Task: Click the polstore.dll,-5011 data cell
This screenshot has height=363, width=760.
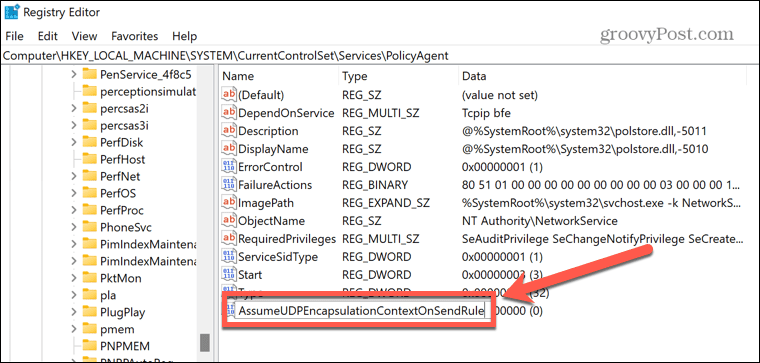Action: coord(585,131)
